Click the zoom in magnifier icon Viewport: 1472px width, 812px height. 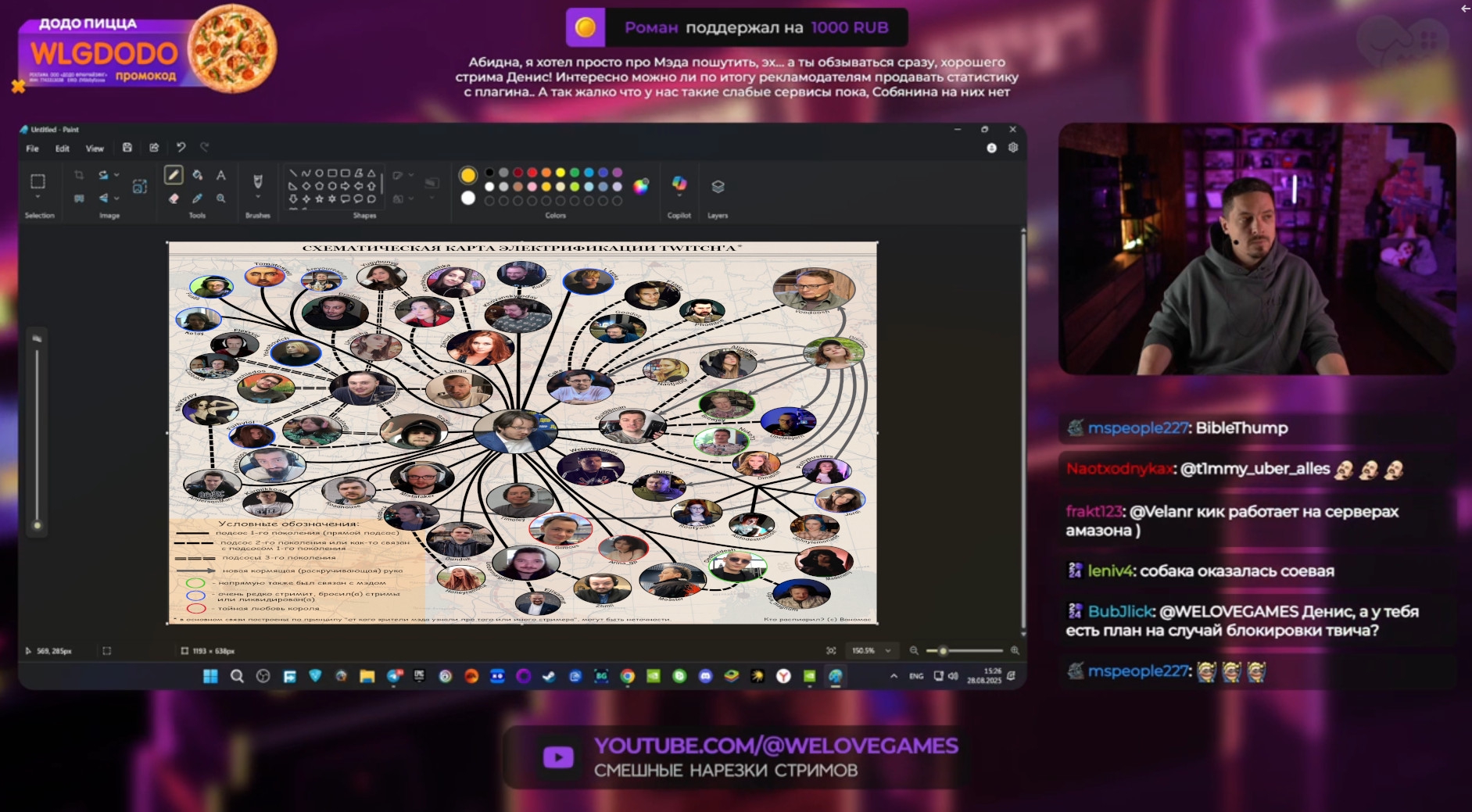[x=1015, y=650]
